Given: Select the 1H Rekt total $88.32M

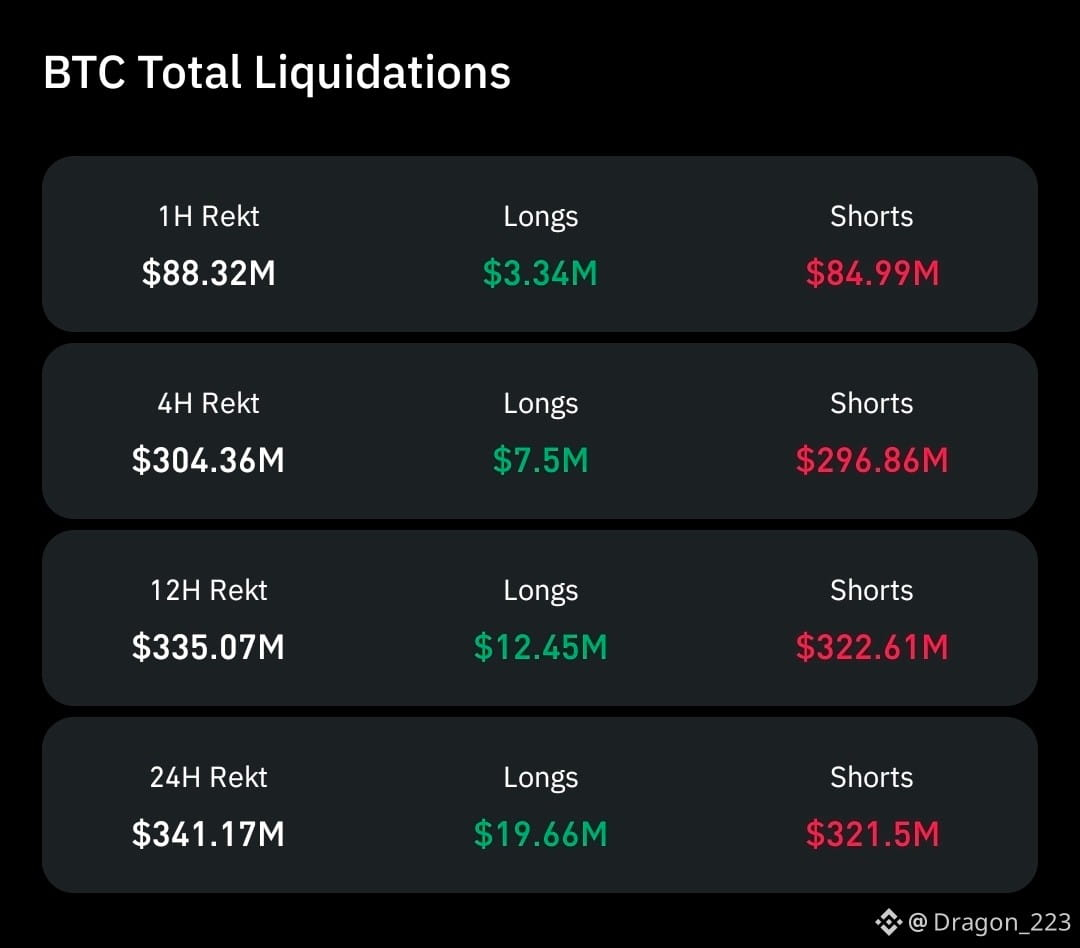Looking at the screenshot, I should [209, 273].
